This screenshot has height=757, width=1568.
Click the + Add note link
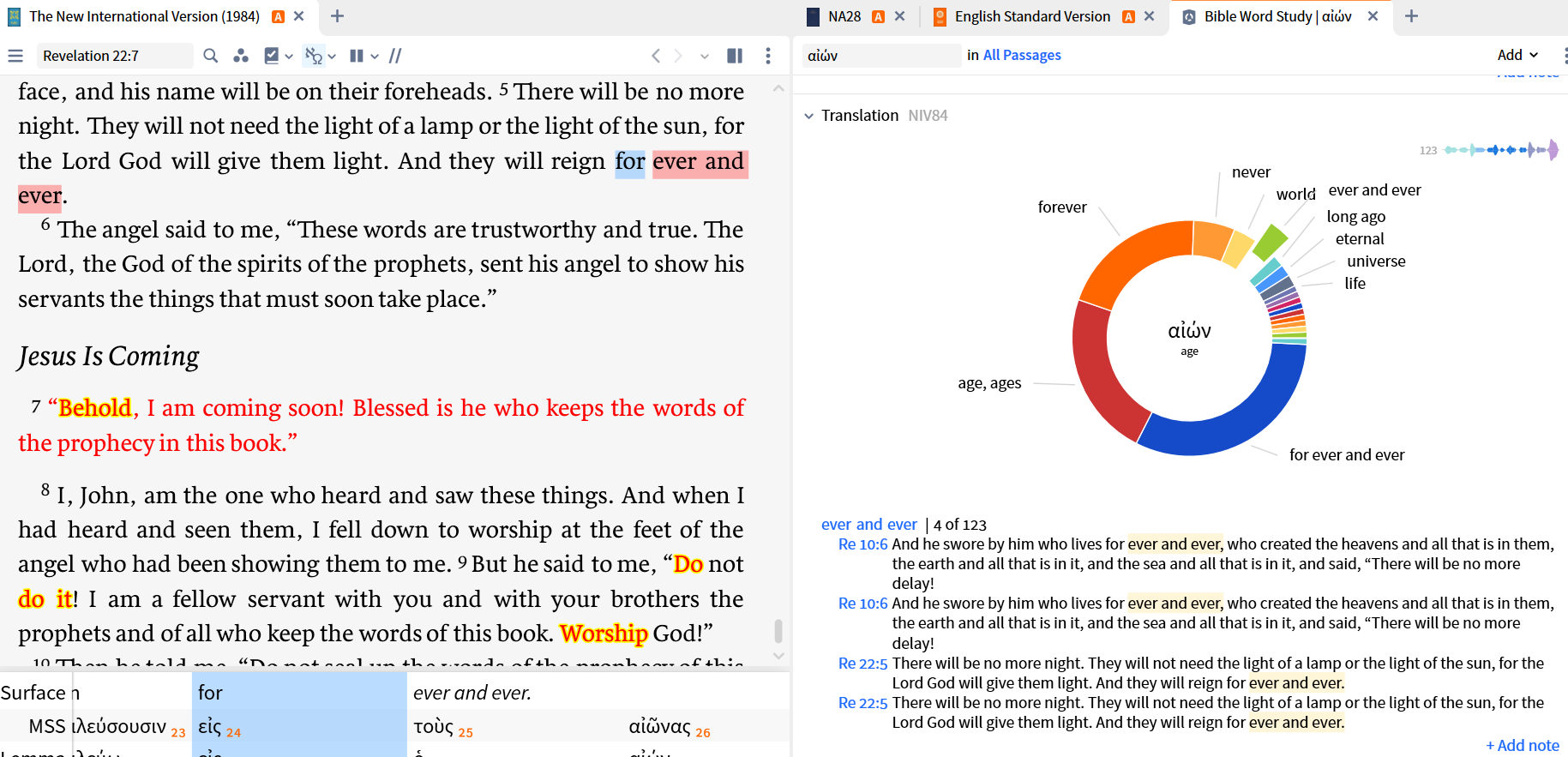(x=1522, y=746)
